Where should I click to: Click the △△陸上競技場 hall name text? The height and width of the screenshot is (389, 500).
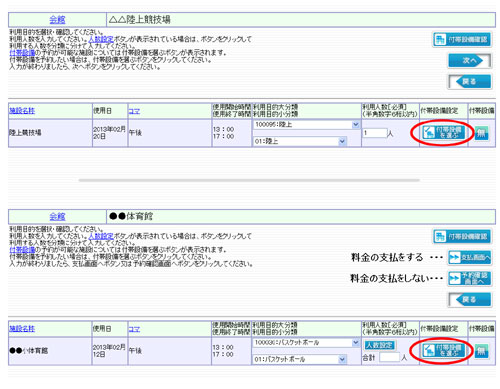tap(140, 20)
